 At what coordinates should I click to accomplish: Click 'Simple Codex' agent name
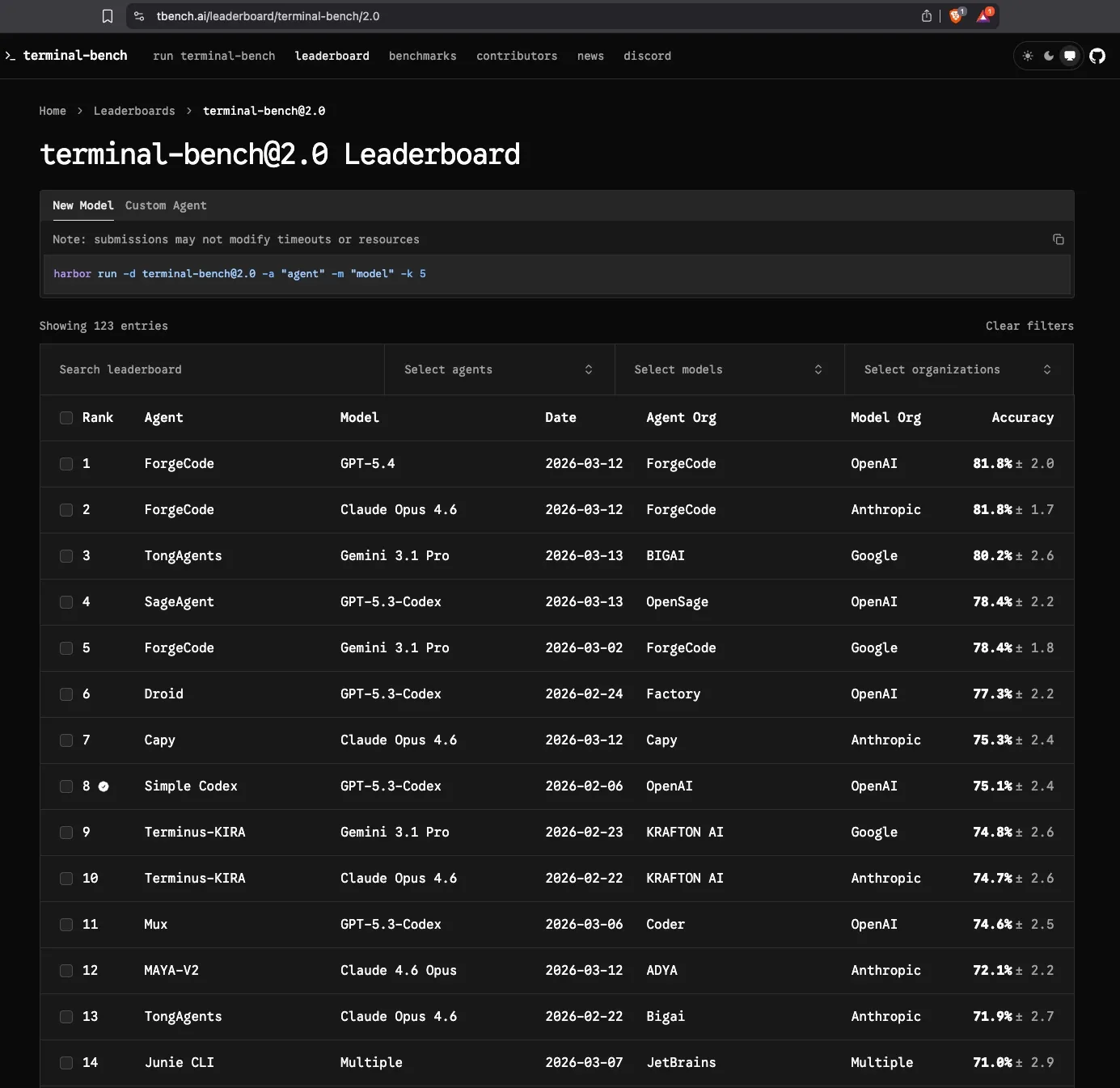tap(191, 786)
